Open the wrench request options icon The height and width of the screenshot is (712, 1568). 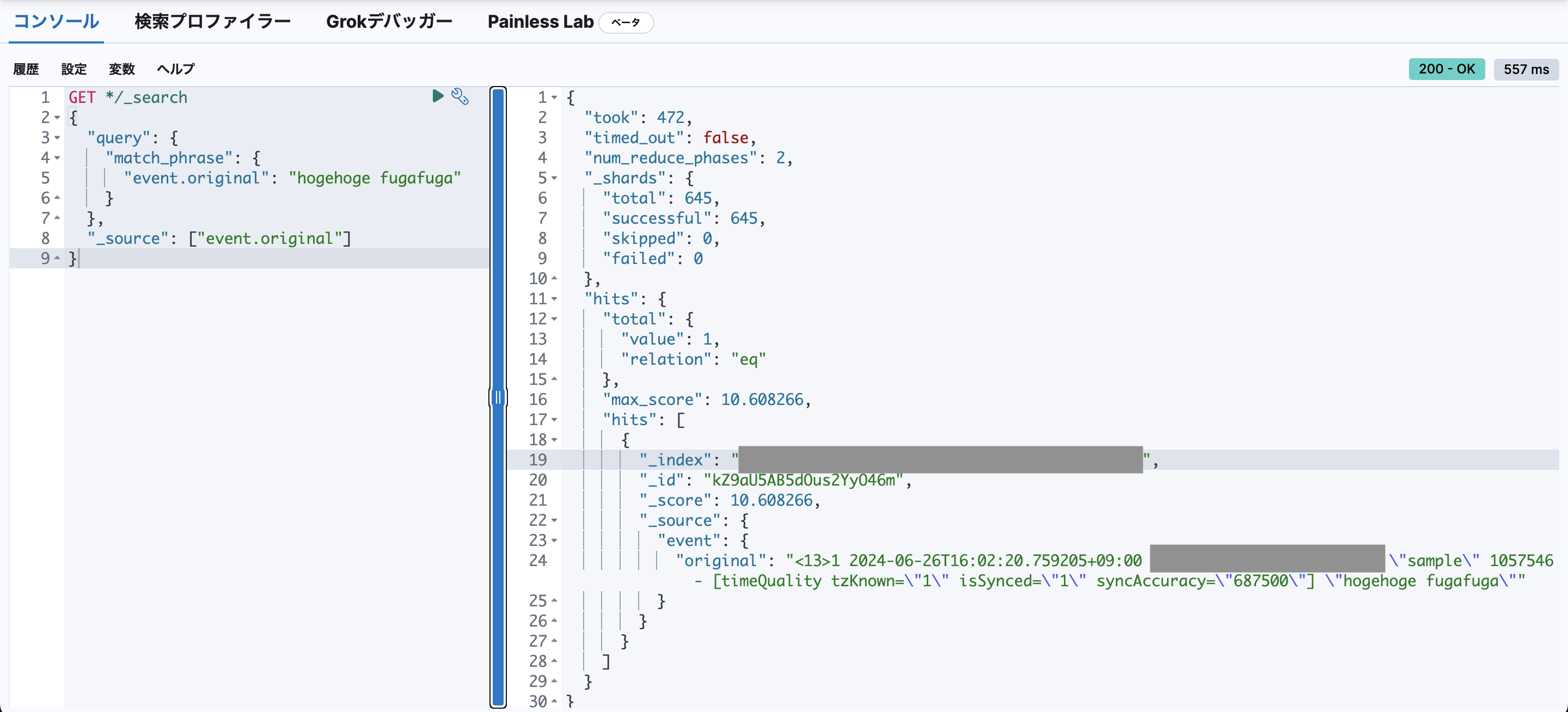pyautogui.click(x=460, y=96)
